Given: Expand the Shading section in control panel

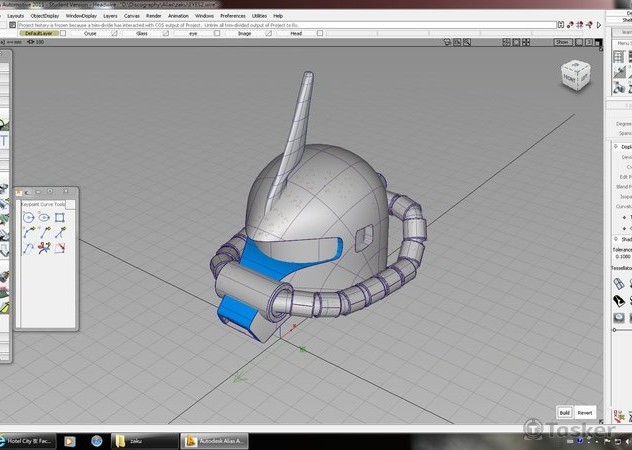Looking at the screenshot, I should pos(614,240).
